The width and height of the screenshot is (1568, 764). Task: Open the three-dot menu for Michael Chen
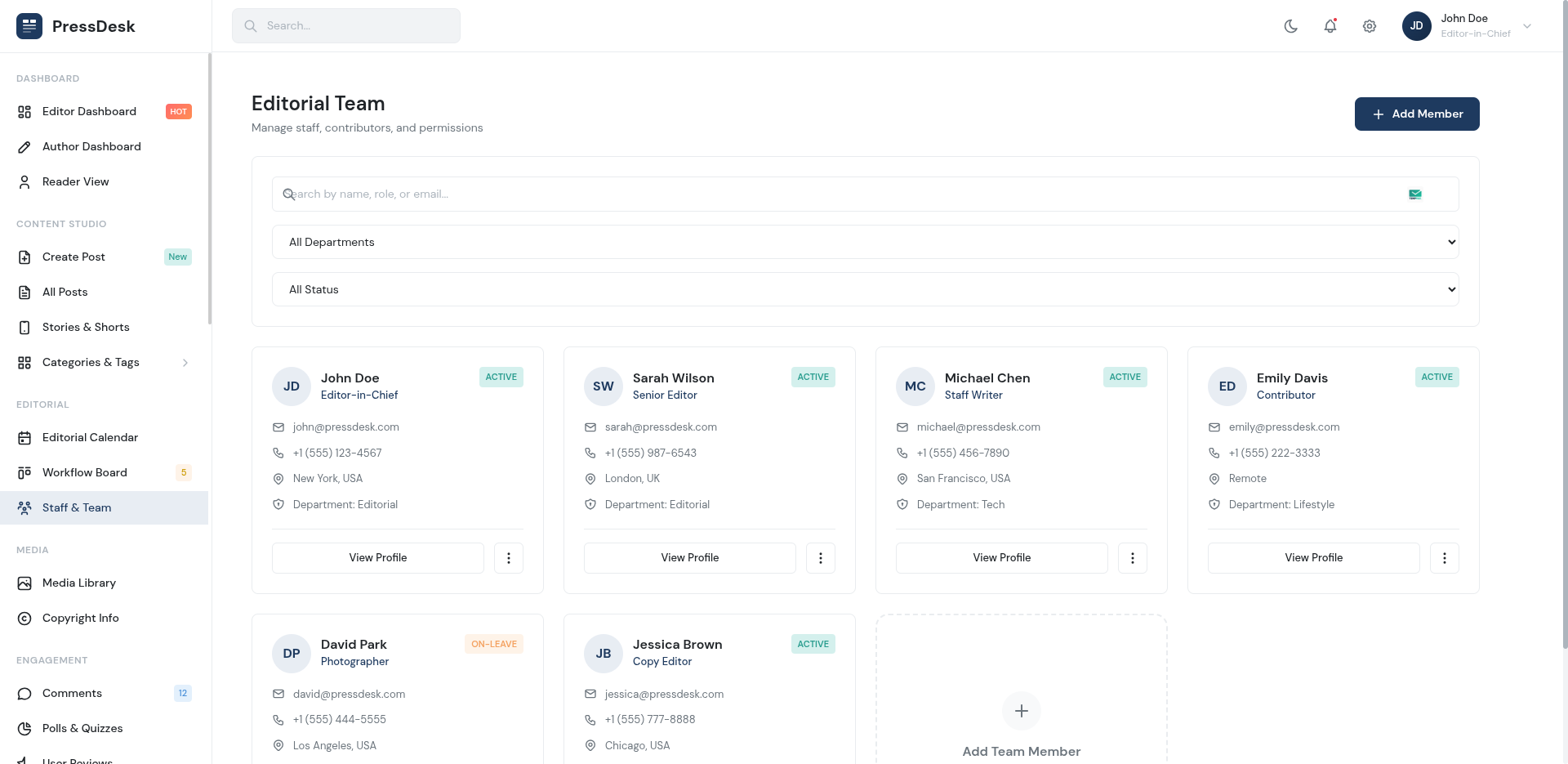coord(1132,558)
